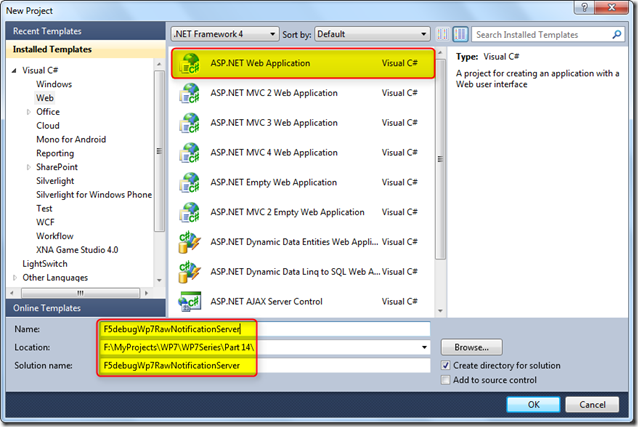638x427 pixels.
Task: Open the Installed Templates section
Action: pyautogui.click(x=85, y=49)
